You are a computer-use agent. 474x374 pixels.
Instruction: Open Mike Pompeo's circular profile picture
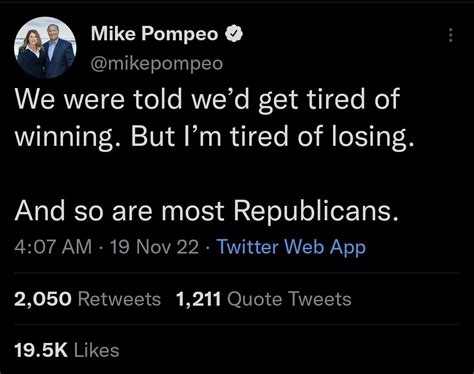click(45, 48)
